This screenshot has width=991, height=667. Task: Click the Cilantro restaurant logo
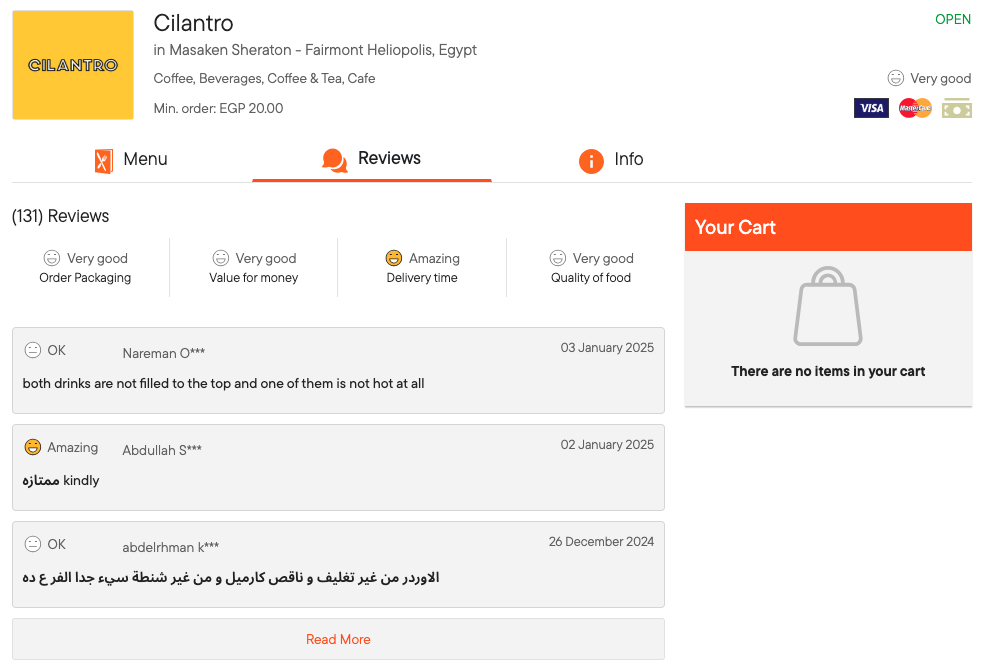tap(73, 64)
